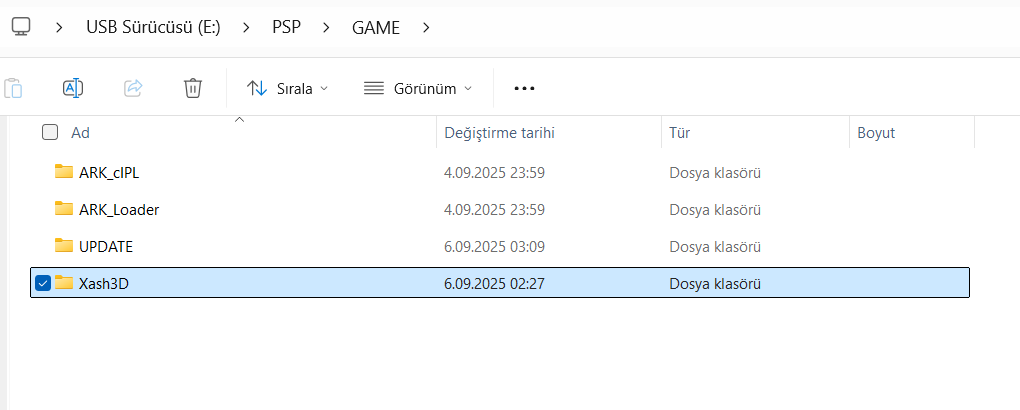Uncheck the Xash3D row checkbox
1020x410 pixels.
point(43,283)
